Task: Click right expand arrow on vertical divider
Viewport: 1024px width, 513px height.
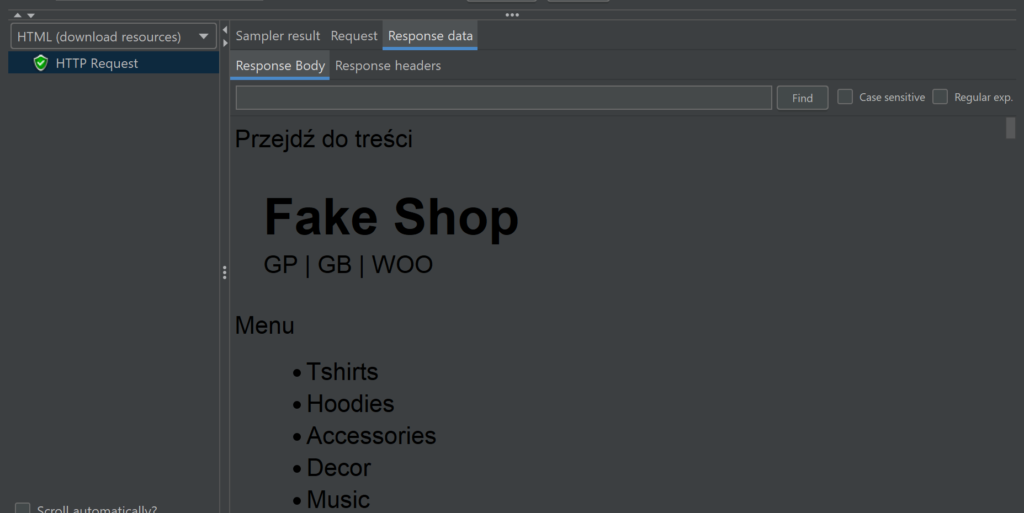Action: pos(225,43)
